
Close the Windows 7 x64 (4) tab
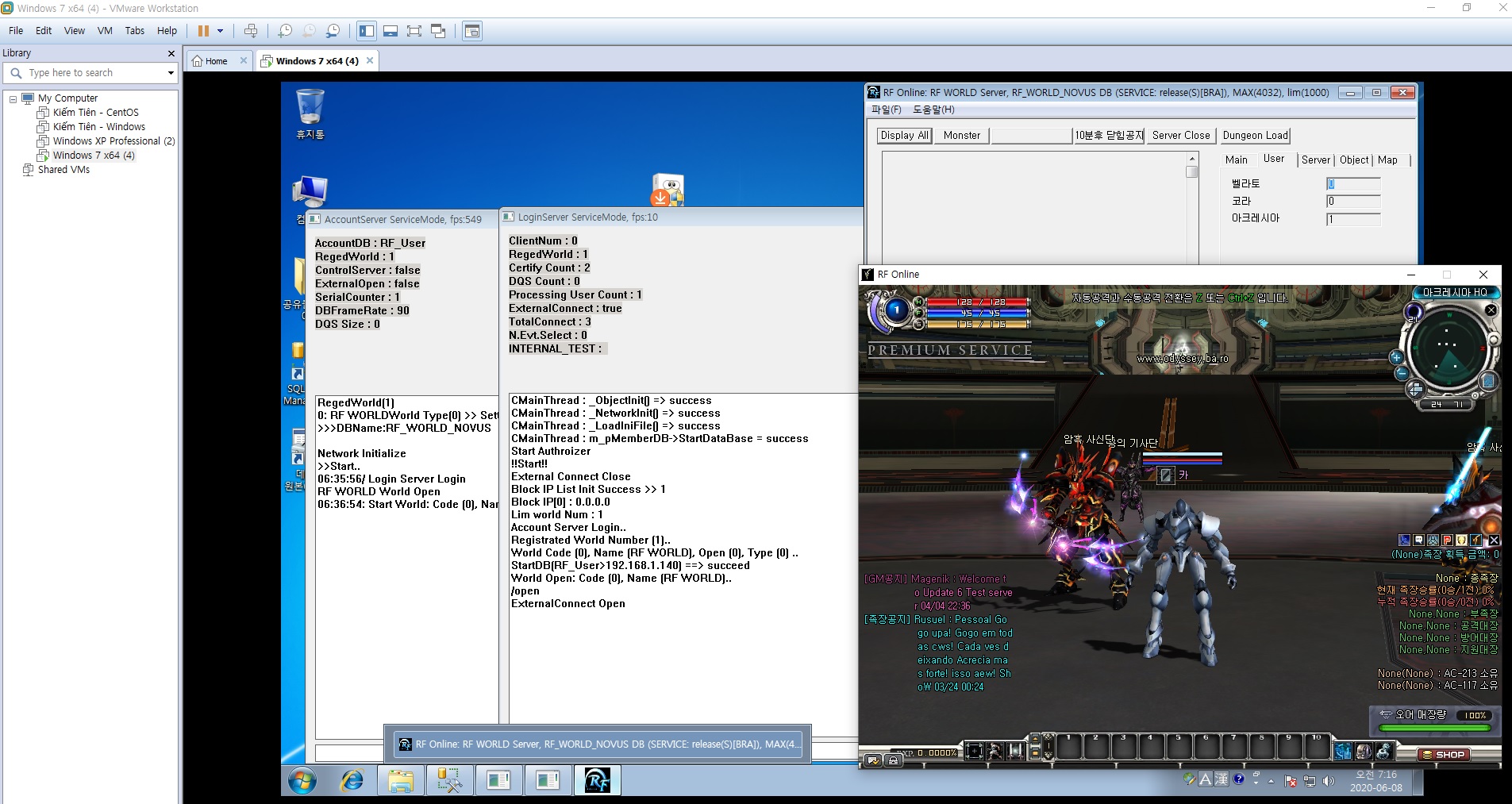(370, 60)
